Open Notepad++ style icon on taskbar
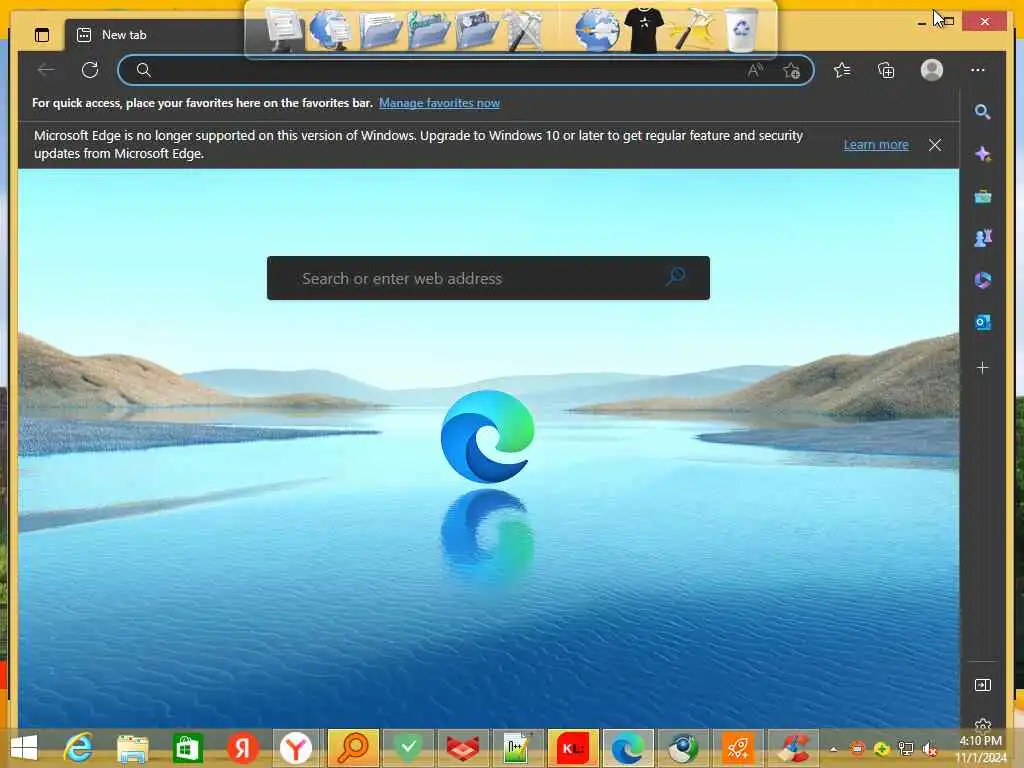 point(518,748)
